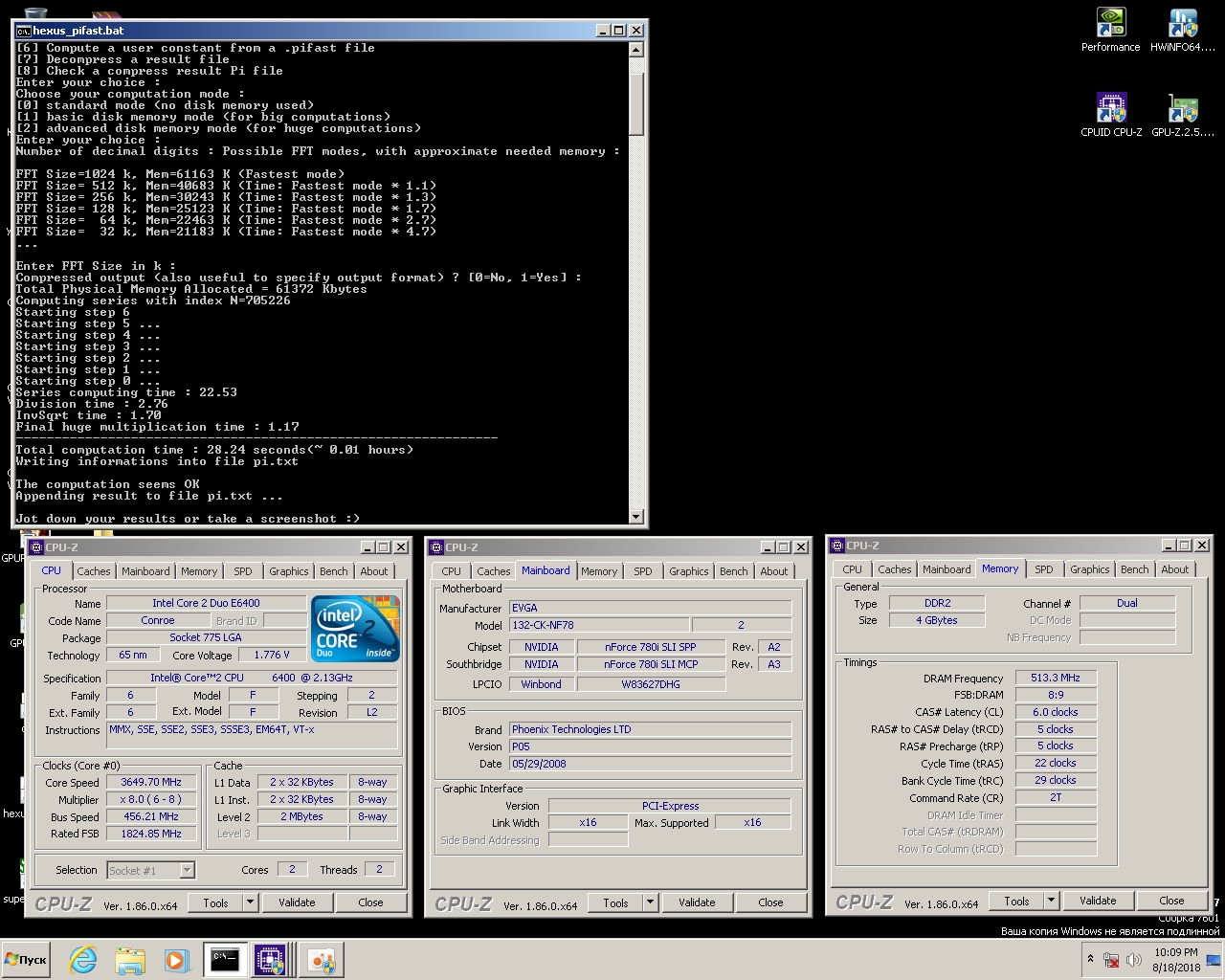1225x980 pixels.
Task: Open Graphics tab in left CPU-Z window
Action: tap(289, 571)
